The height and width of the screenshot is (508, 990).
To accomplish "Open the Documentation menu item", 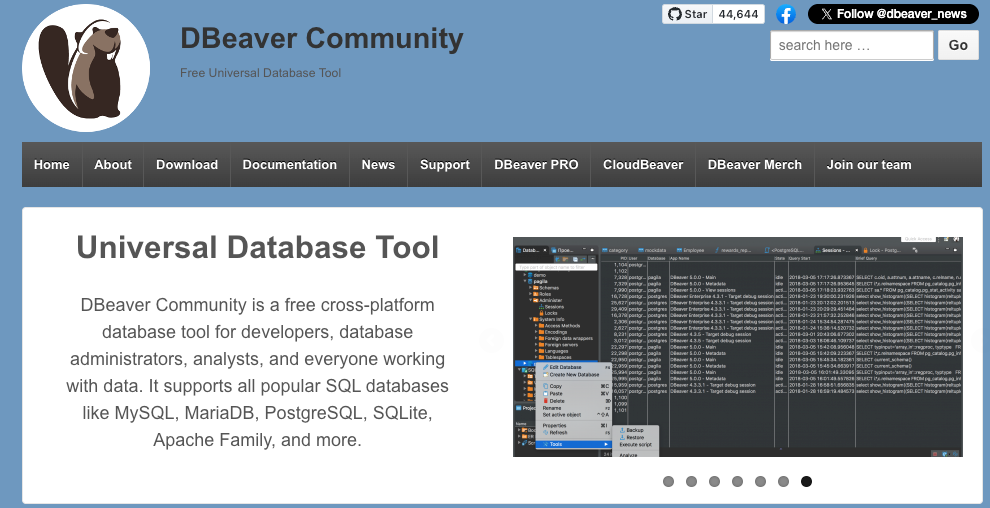I will (290, 165).
